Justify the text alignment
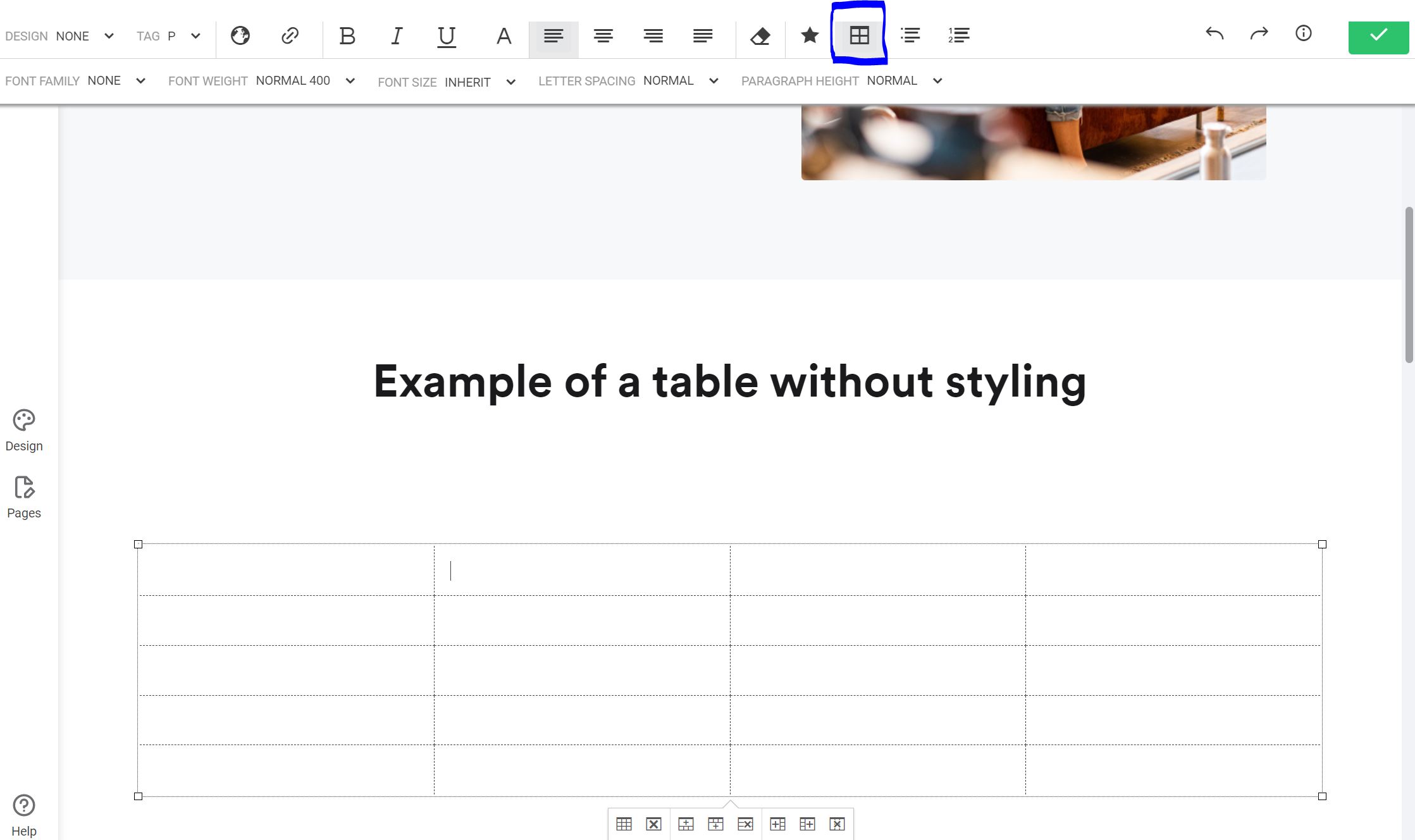This screenshot has height=840, width=1415. pos(703,36)
